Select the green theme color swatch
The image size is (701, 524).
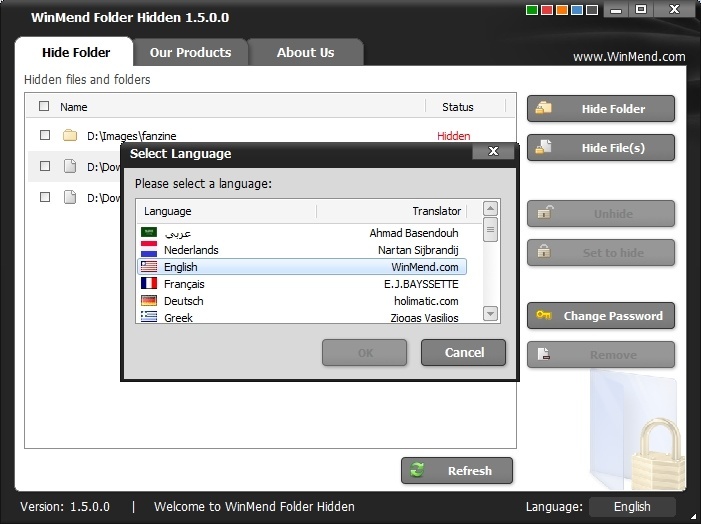click(x=532, y=10)
